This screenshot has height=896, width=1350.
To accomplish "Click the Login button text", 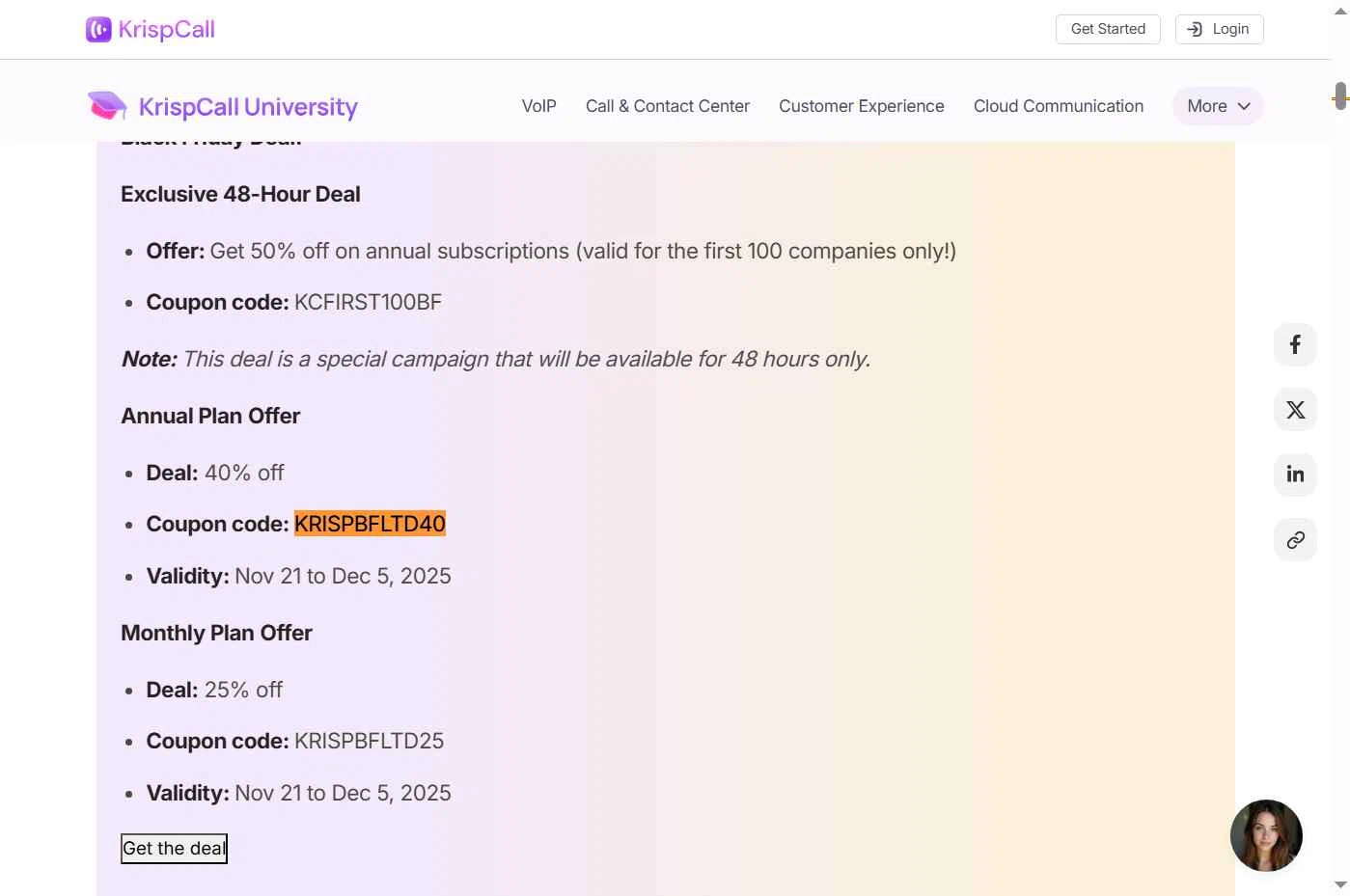I will (1230, 29).
